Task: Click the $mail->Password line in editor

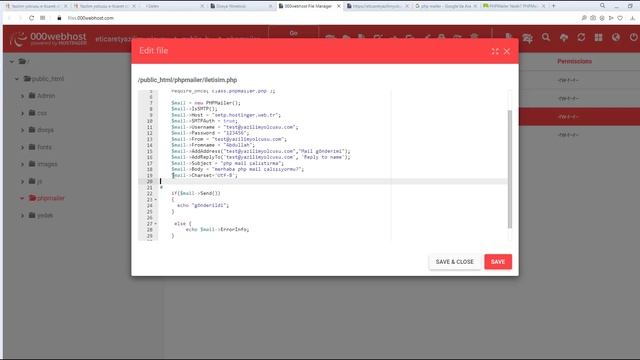Action: tap(210, 133)
